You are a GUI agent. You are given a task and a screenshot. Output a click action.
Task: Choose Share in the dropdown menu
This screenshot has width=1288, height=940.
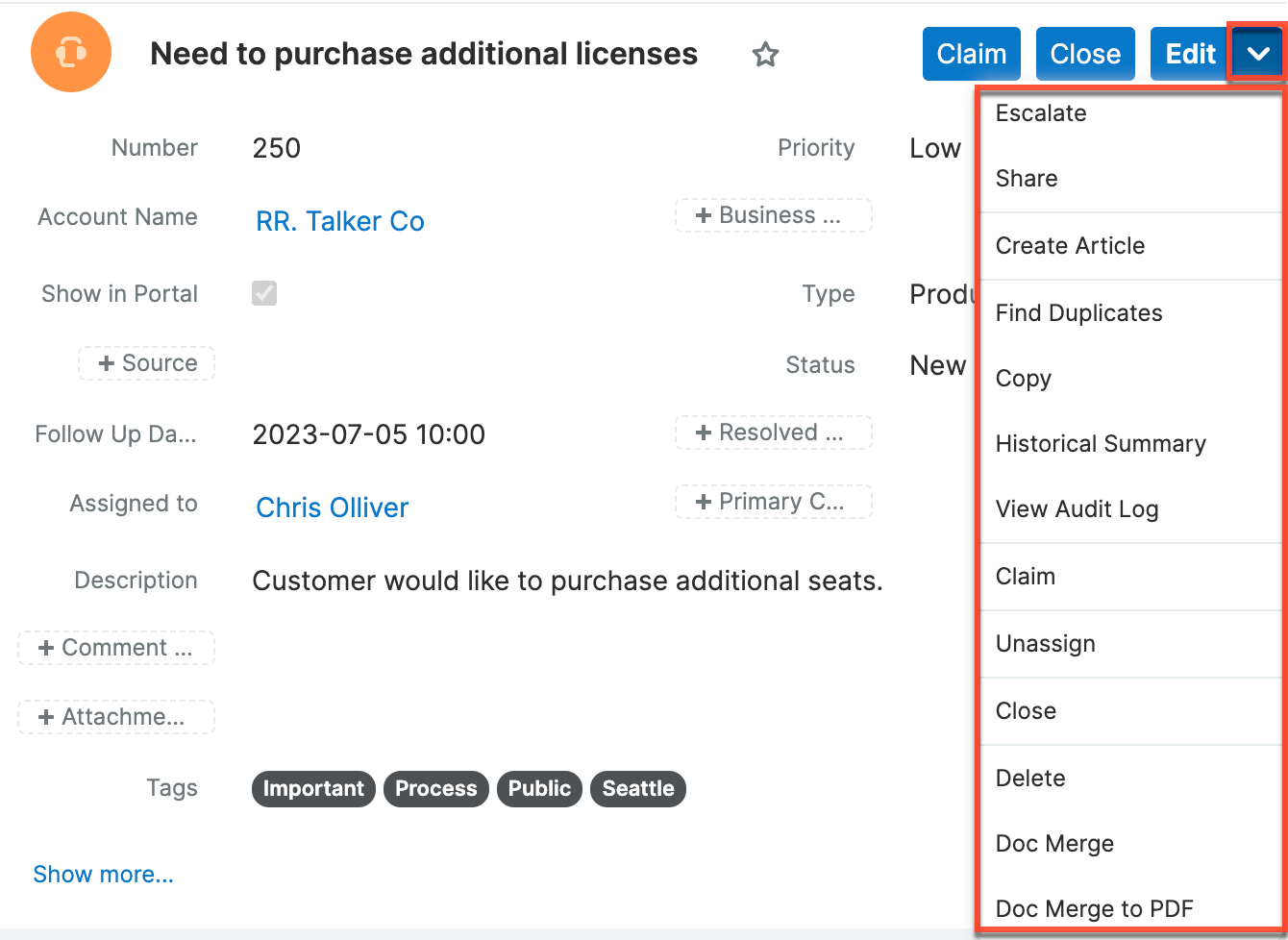click(x=1027, y=179)
